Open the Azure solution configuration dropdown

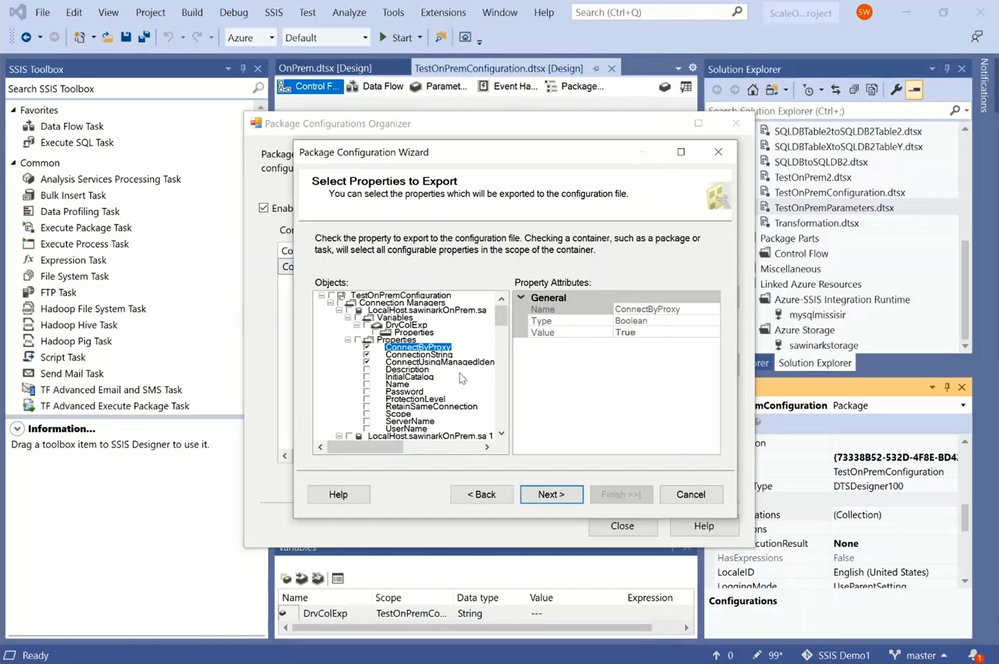pos(271,38)
